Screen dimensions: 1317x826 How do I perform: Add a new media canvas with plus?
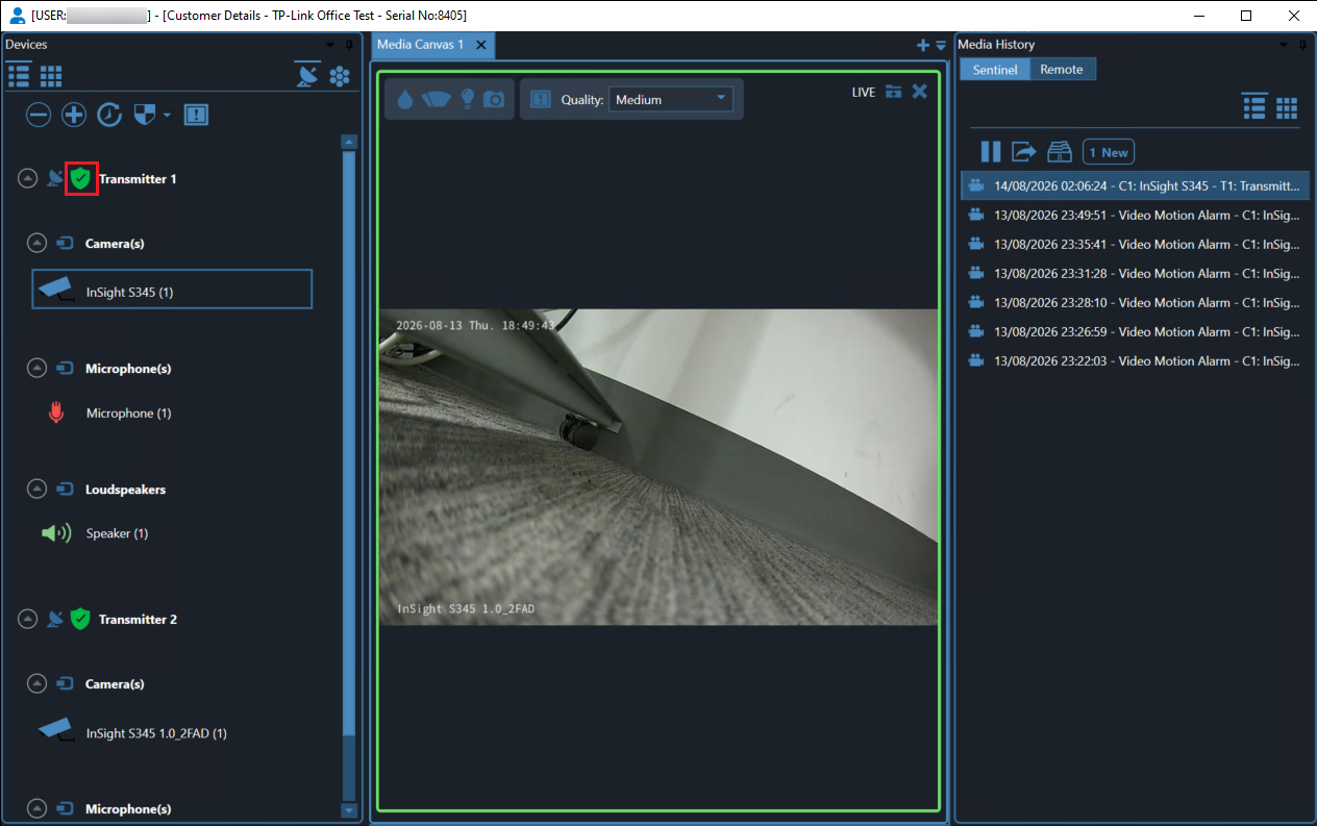point(923,46)
